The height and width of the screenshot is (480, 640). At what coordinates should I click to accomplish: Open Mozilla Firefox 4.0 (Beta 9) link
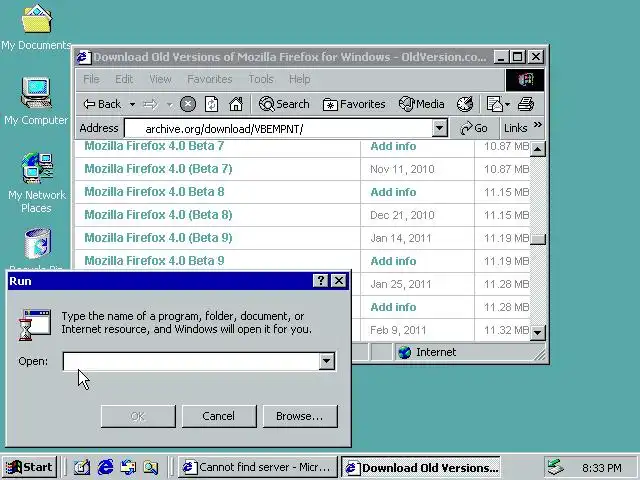pyautogui.click(x=158, y=238)
